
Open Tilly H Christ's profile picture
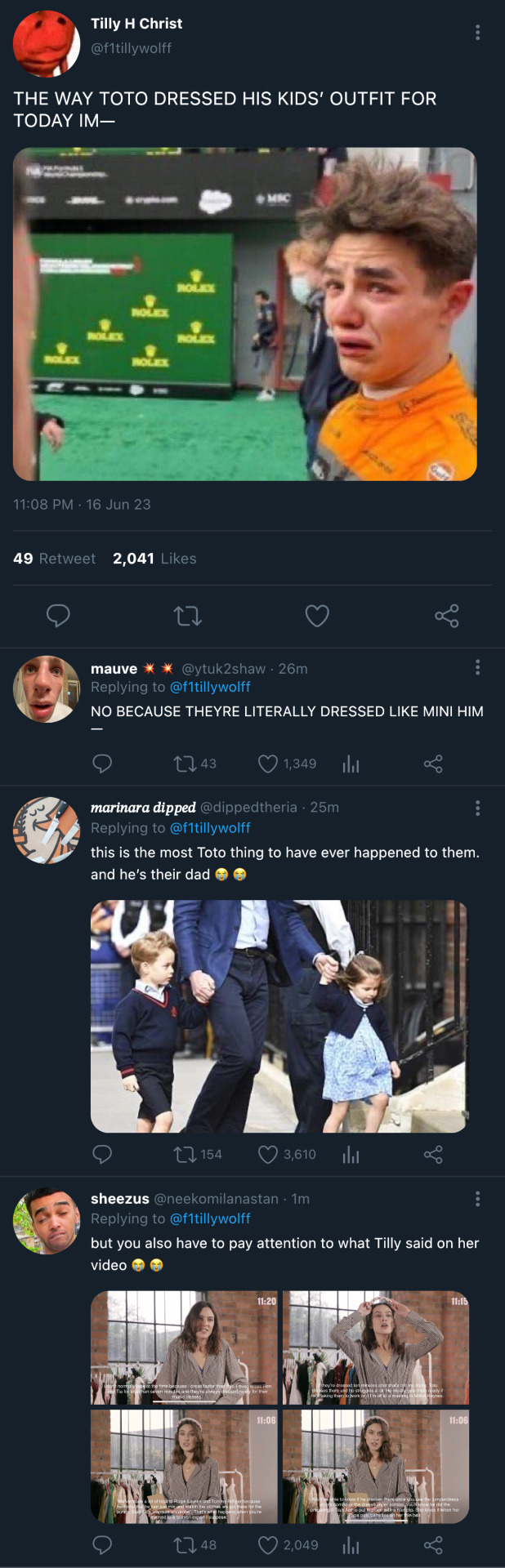coord(46,44)
